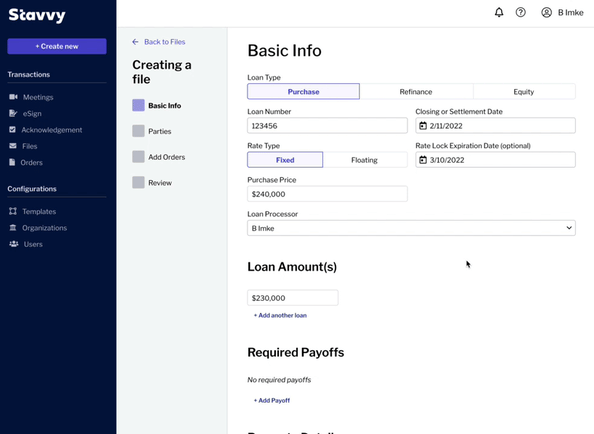Select the Basic Info step label
The height and width of the screenshot is (434, 594).
(164, 105)
